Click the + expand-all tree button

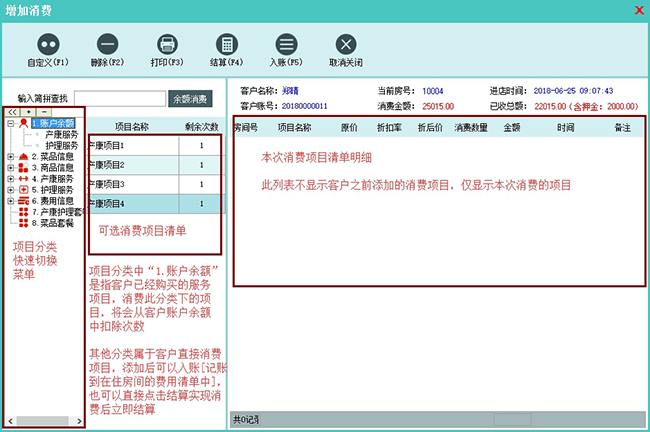click(28, 112)
